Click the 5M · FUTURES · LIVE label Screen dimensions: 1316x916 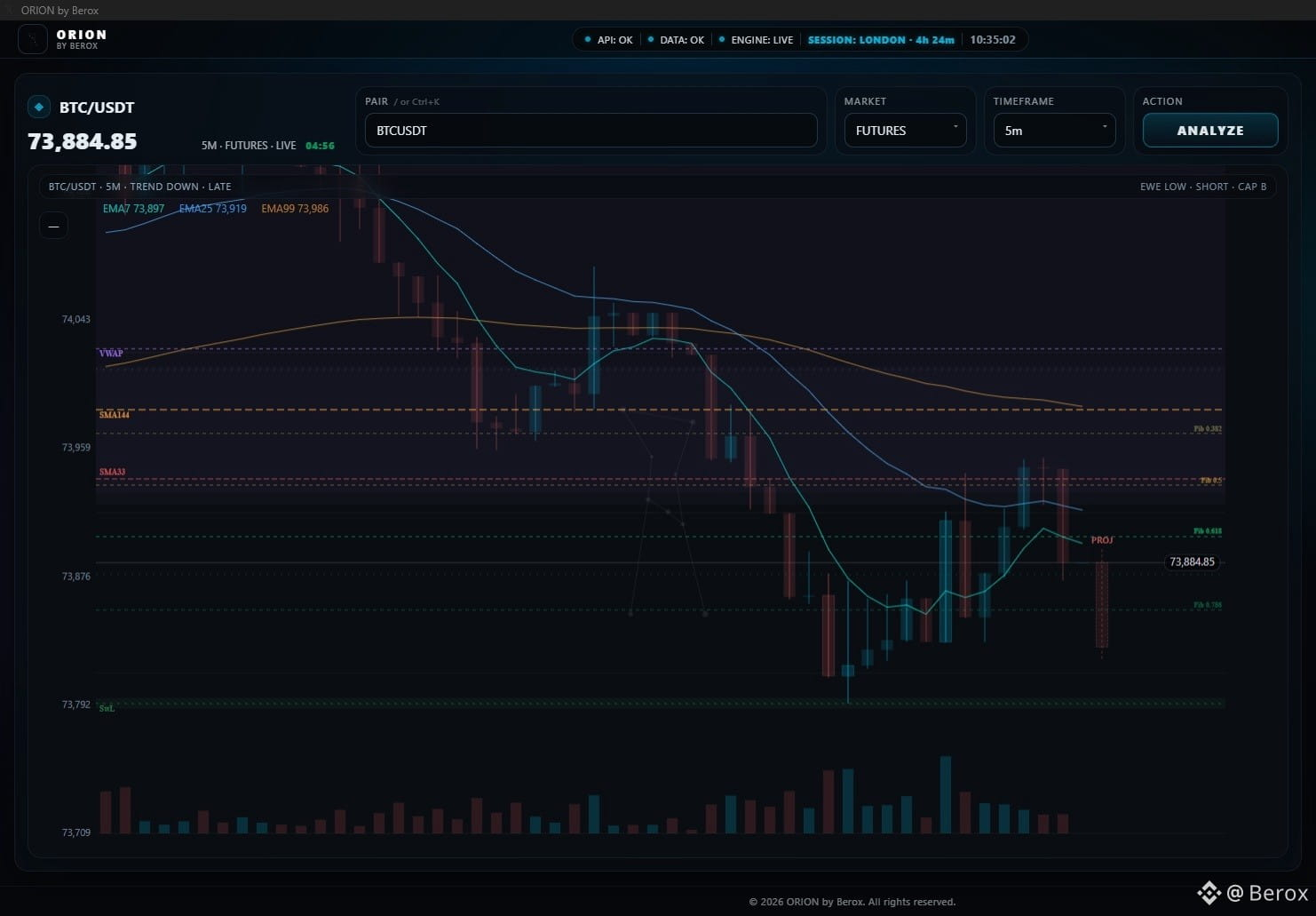(249, 146)
